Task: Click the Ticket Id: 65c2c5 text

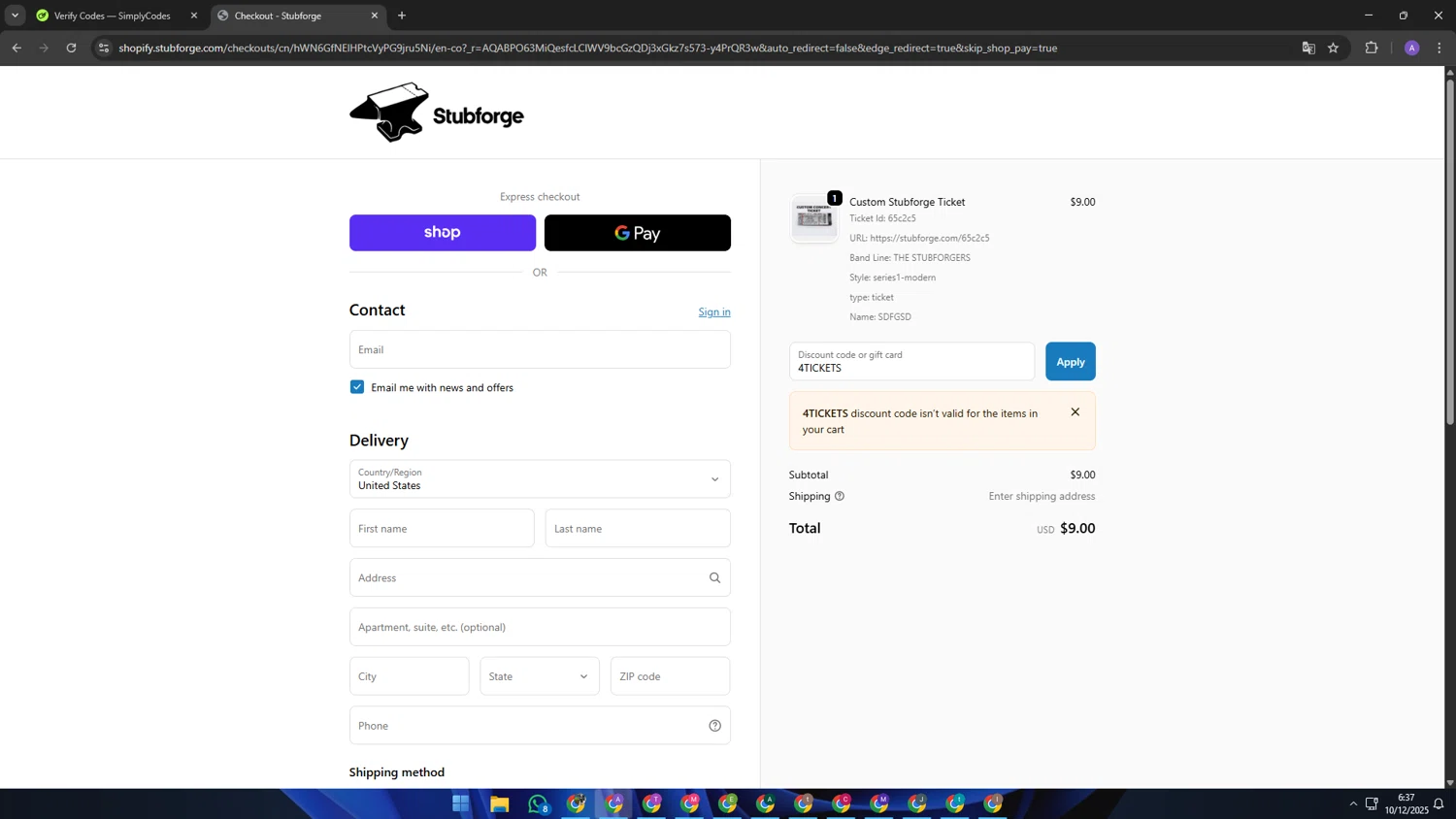Action: 882,218
